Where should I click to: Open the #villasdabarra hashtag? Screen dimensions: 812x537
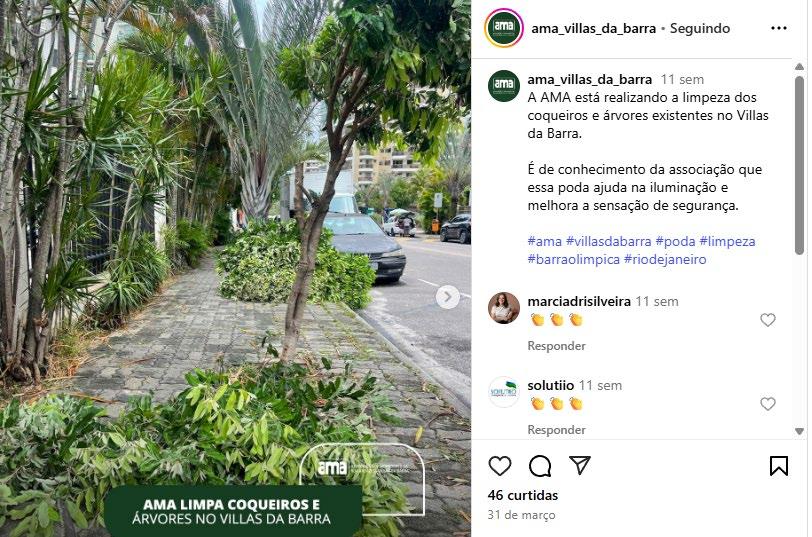click(x=608, y=241)
